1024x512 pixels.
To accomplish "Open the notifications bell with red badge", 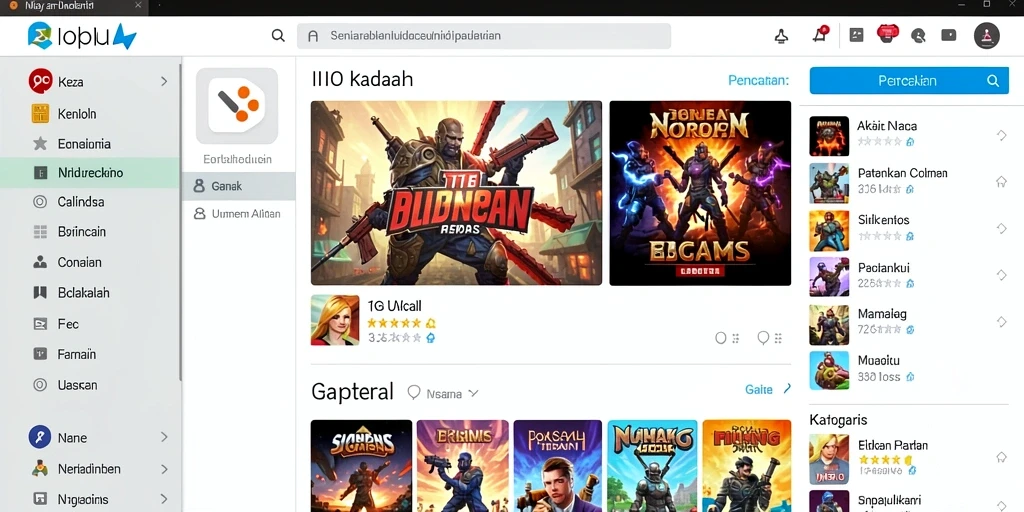I will (820, 35).
